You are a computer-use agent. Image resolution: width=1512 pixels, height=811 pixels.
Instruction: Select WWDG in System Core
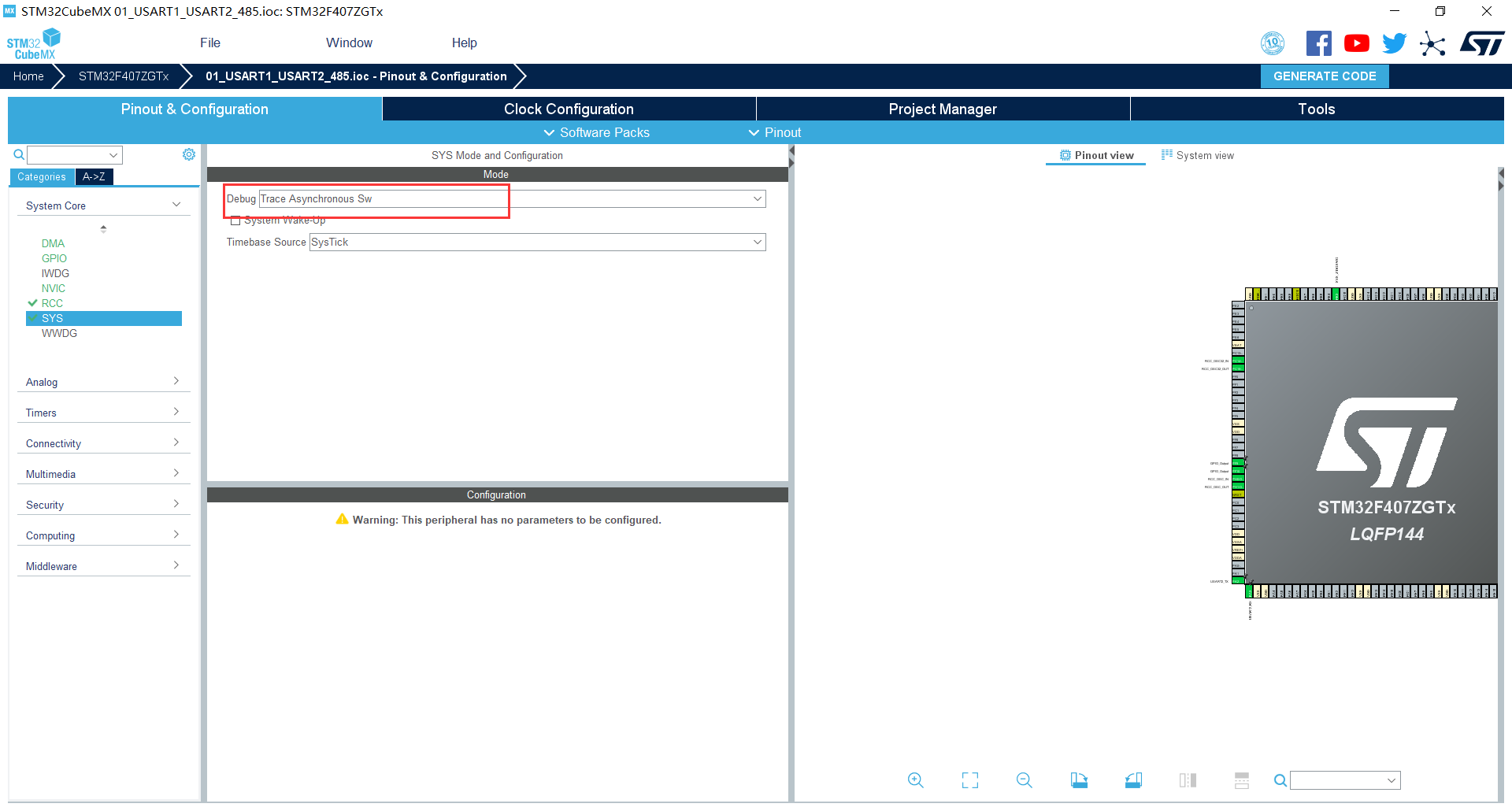tap(59, 333)
